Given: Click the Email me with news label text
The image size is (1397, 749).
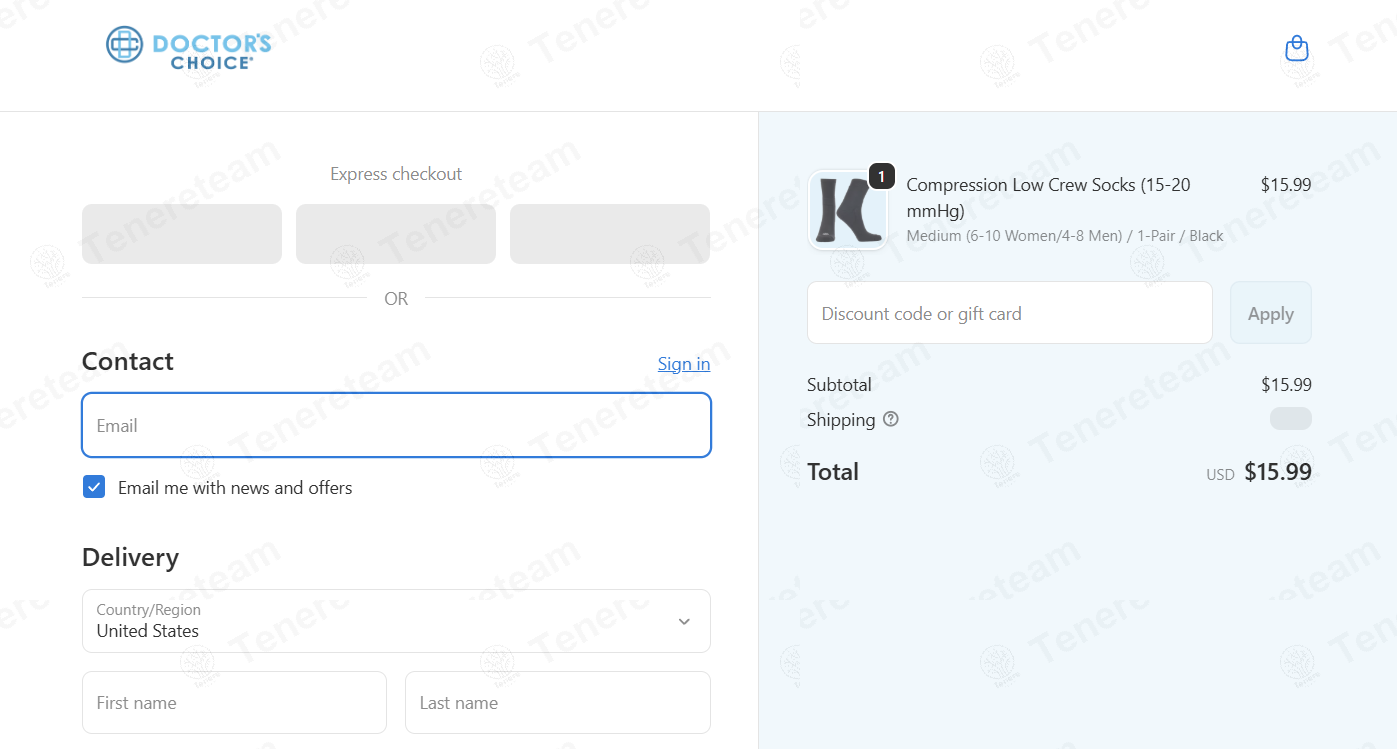Looking at the screenshot, I should coord(235,488).
